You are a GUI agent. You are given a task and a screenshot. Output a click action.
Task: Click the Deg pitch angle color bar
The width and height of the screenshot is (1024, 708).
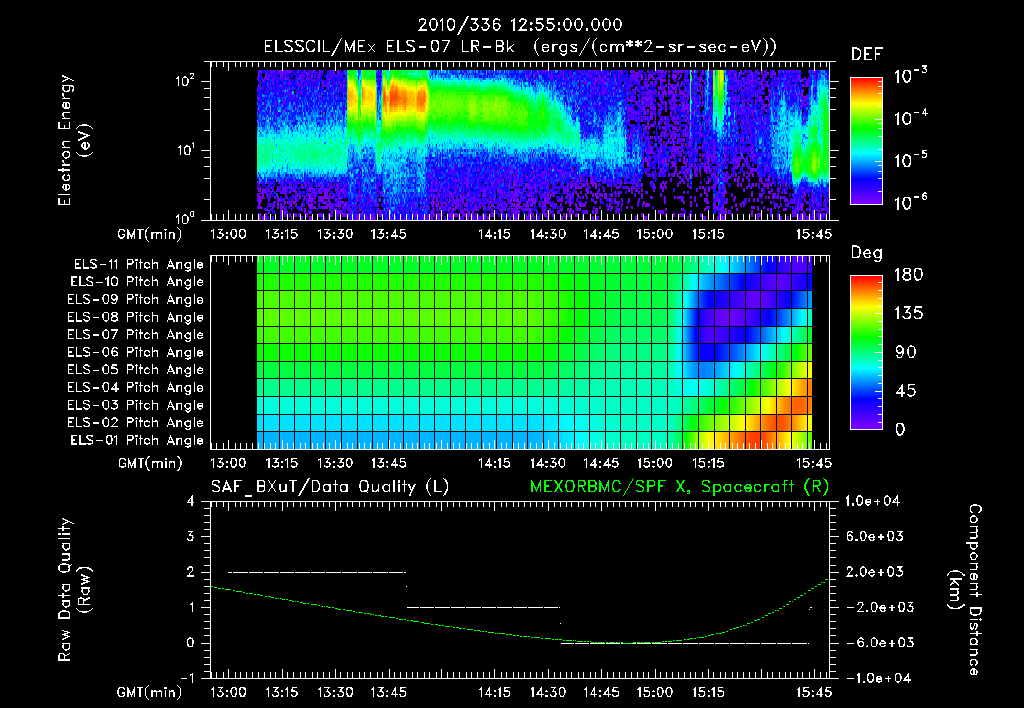867,352
